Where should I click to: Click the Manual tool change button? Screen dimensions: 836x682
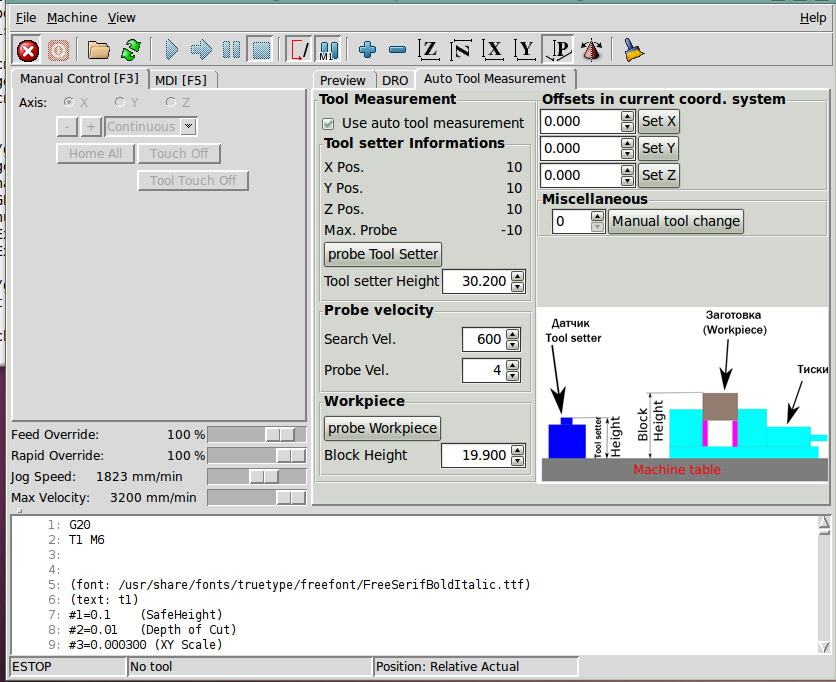677,221
